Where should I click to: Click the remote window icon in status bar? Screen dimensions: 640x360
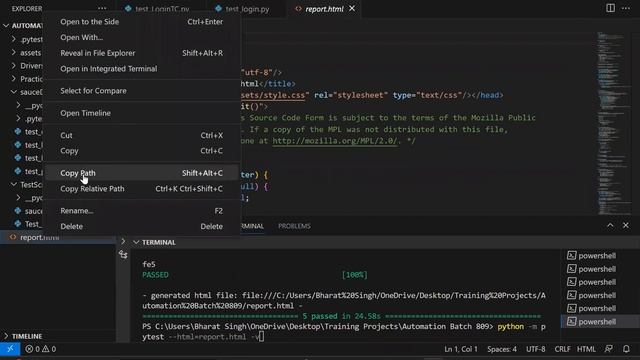tap(10, 349)
